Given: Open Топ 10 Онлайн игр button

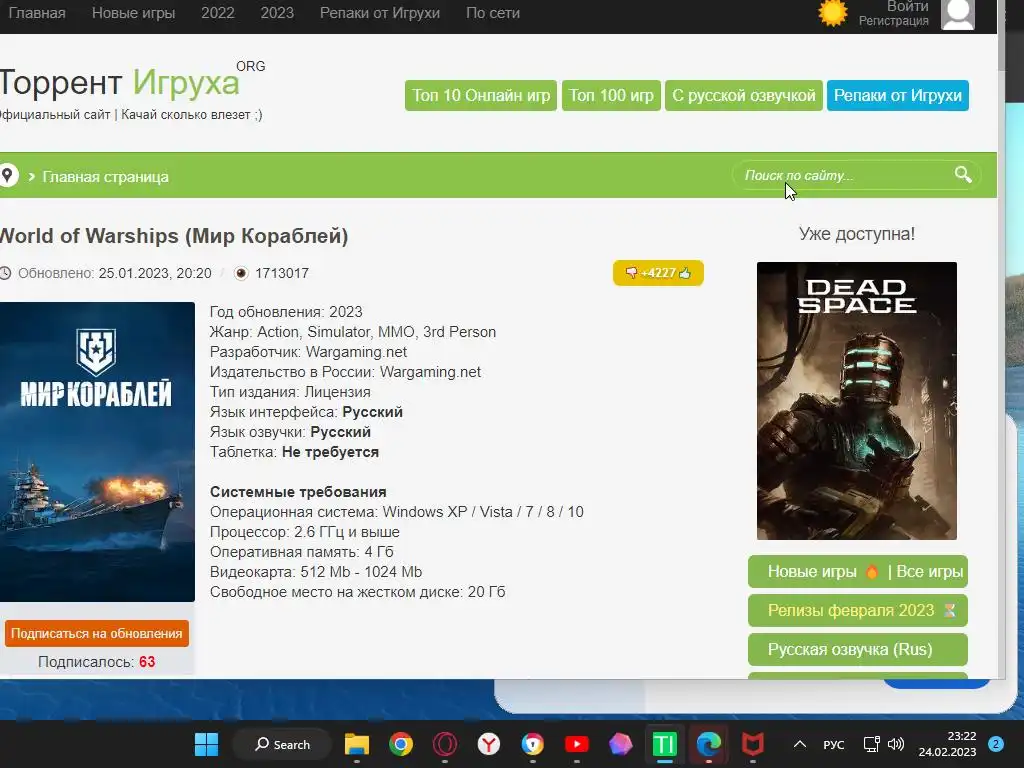Looking at the screenshot, I should click(481, 95).
